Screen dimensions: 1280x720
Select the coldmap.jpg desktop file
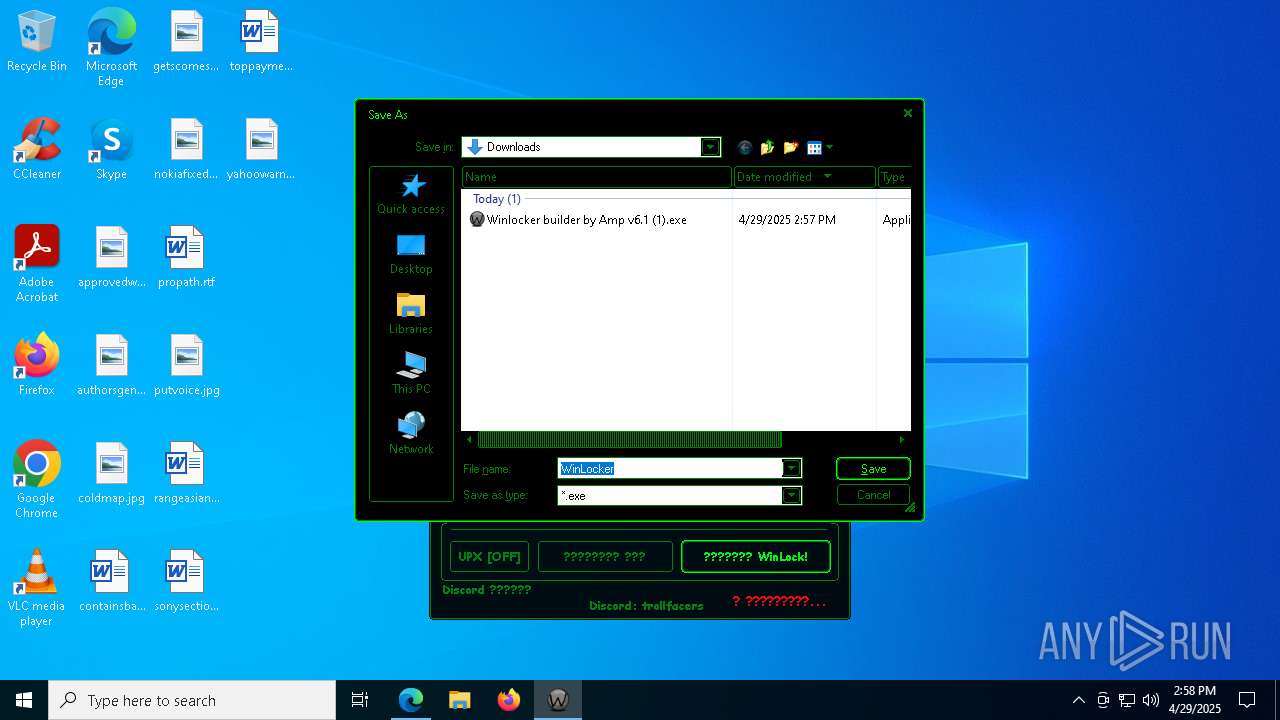point(111,473)
